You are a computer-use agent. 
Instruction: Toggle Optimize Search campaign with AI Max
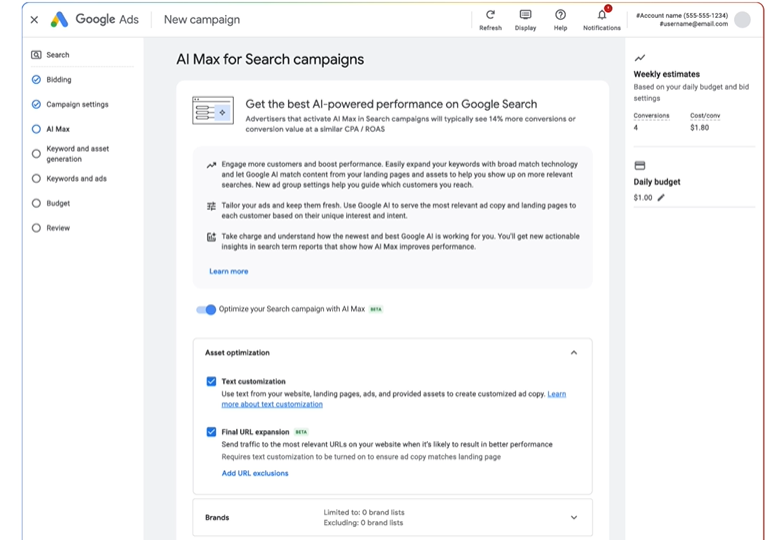[x=206, y=310]
